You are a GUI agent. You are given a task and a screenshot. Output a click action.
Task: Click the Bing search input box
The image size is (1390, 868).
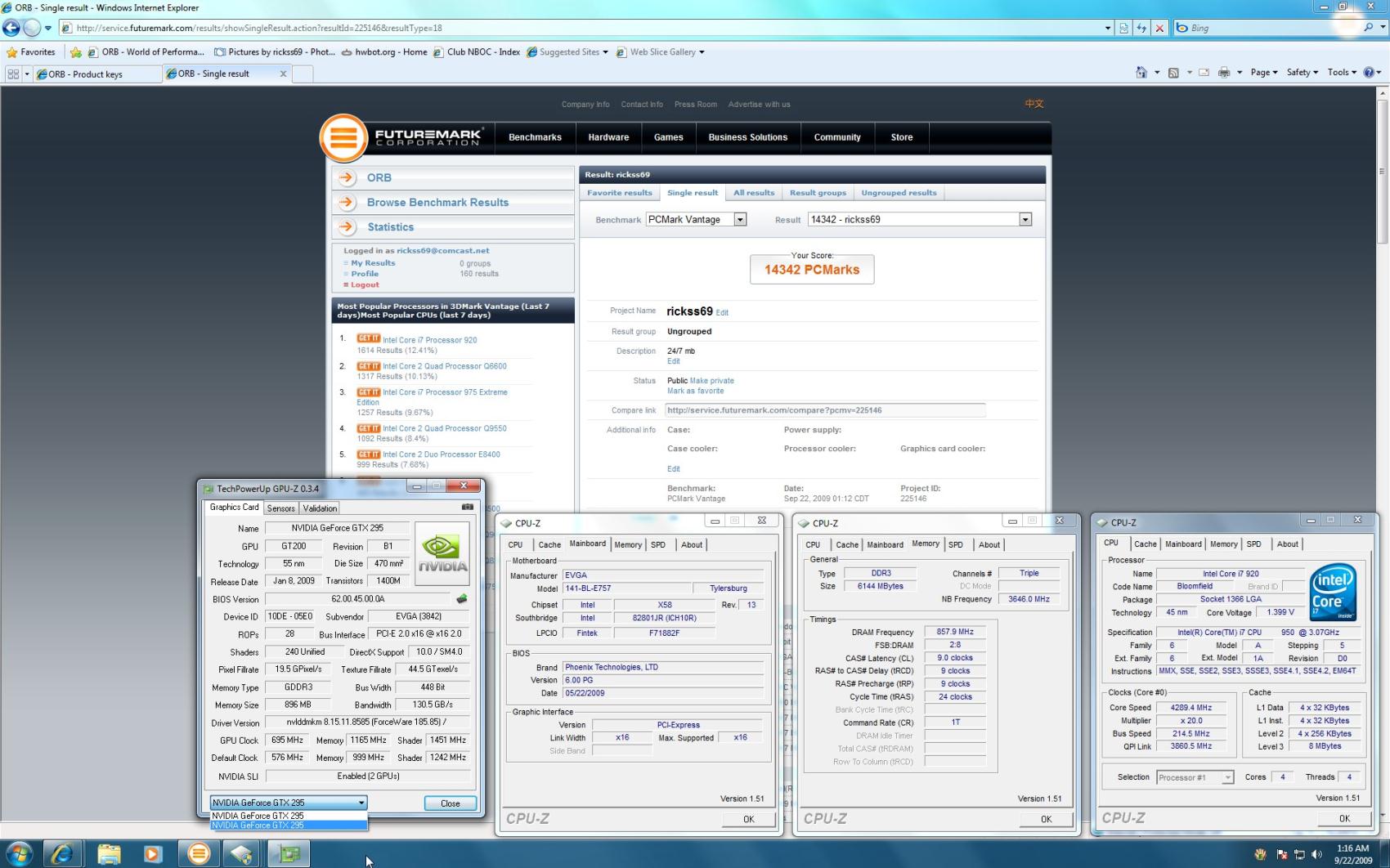tap(1266, 28)
